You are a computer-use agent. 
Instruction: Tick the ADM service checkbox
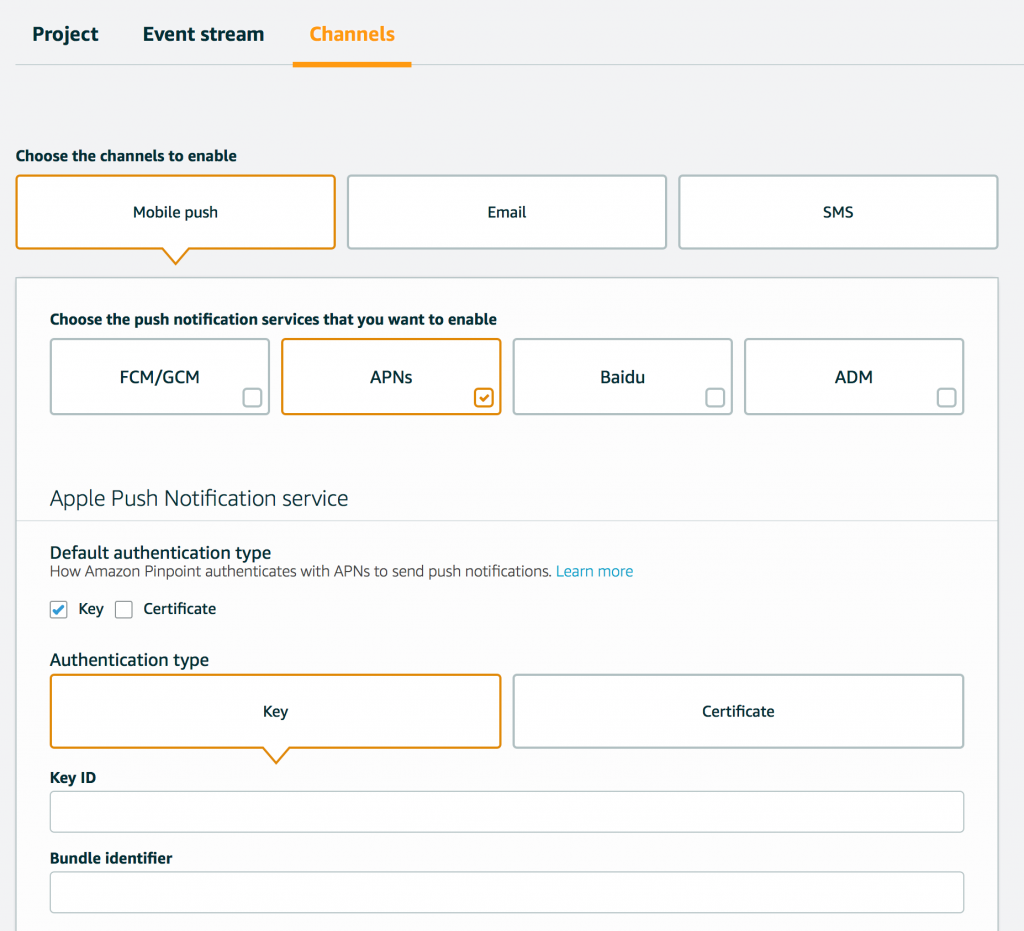click(946, 398)
